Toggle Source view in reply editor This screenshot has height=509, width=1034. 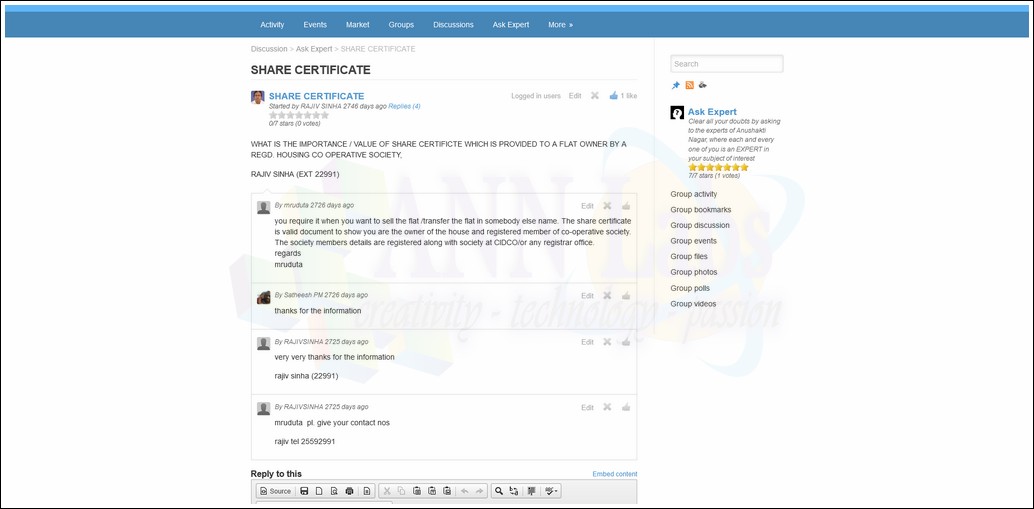(275, 491)
